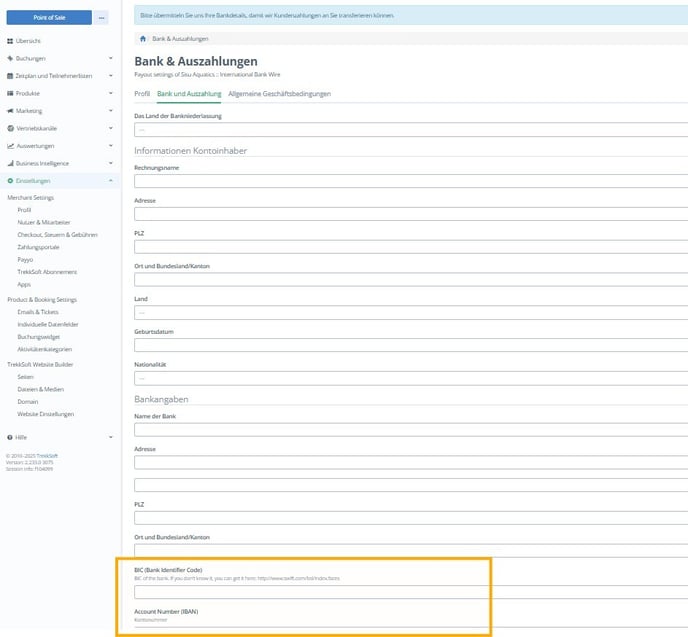Open the more options button beside Point of Sale
The width and height of the screenshot is (688, 637).
101,18
